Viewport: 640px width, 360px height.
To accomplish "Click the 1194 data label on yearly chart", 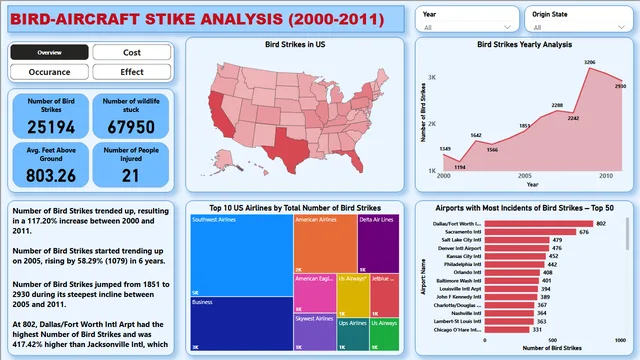I will pos(460,167).
